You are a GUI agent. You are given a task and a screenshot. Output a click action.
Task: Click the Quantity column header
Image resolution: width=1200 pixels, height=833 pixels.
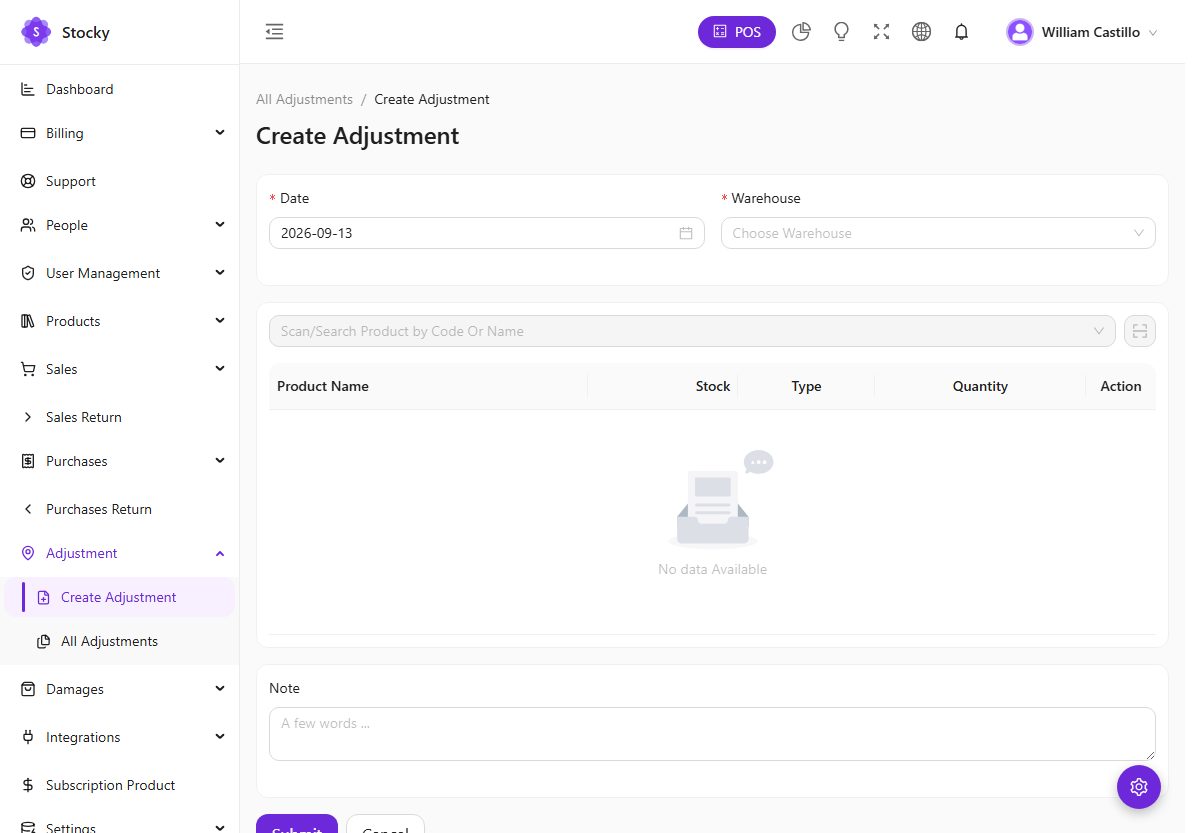coord(980,386)
